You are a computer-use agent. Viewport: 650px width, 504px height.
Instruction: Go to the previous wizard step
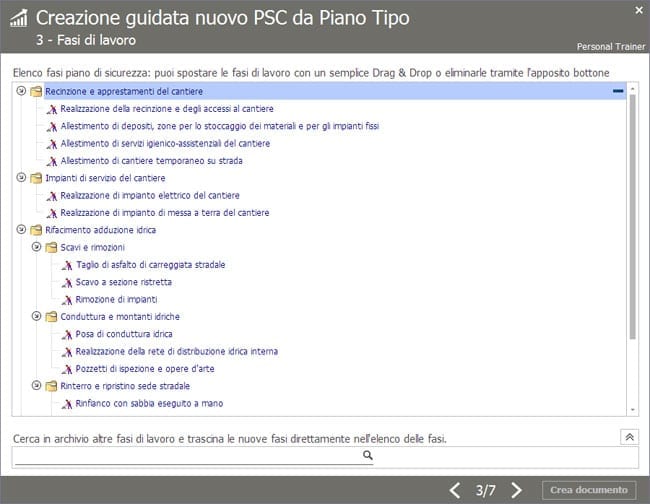tap(455, 490)
